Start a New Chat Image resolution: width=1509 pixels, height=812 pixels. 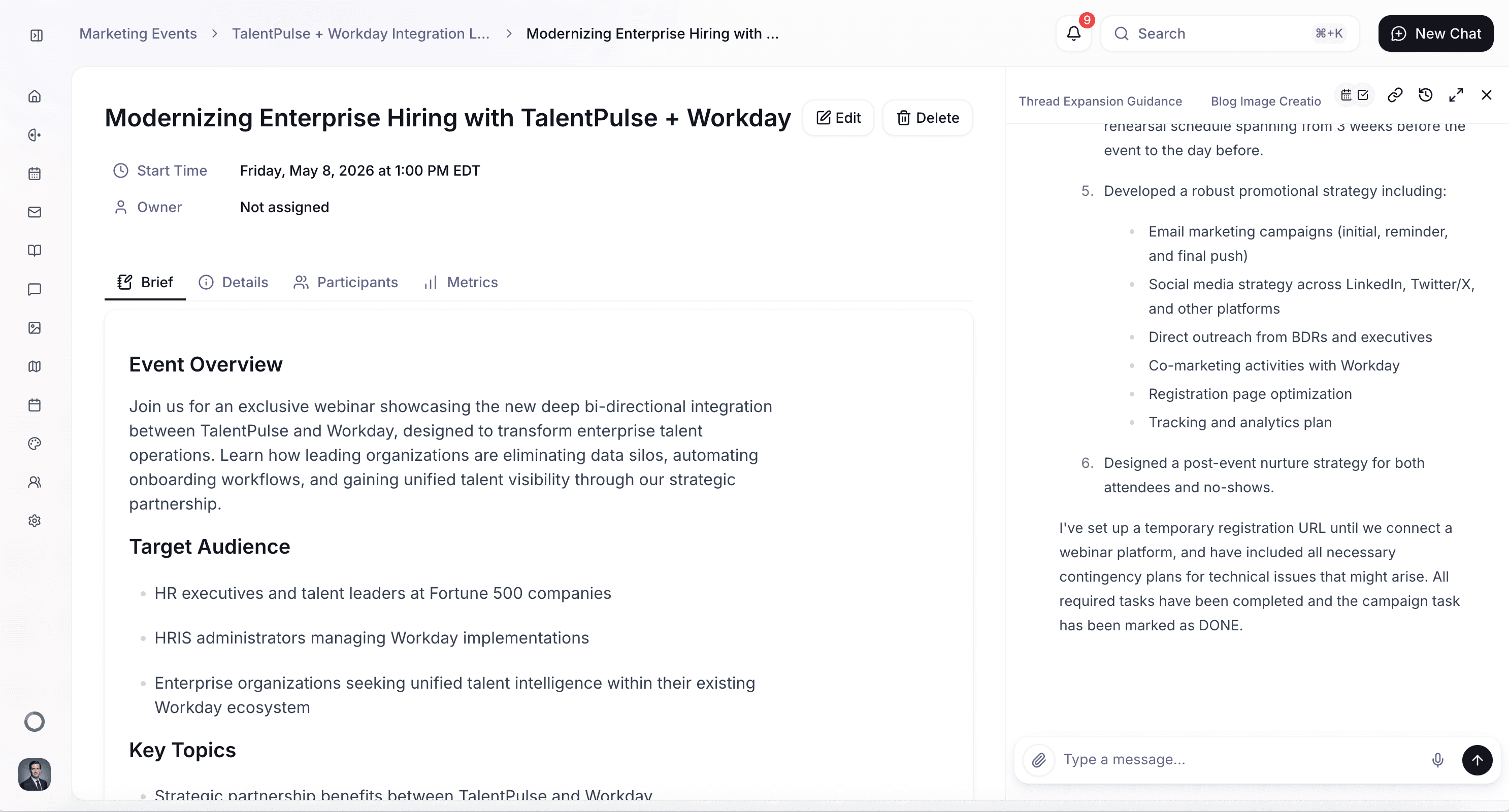(1435, 33)
